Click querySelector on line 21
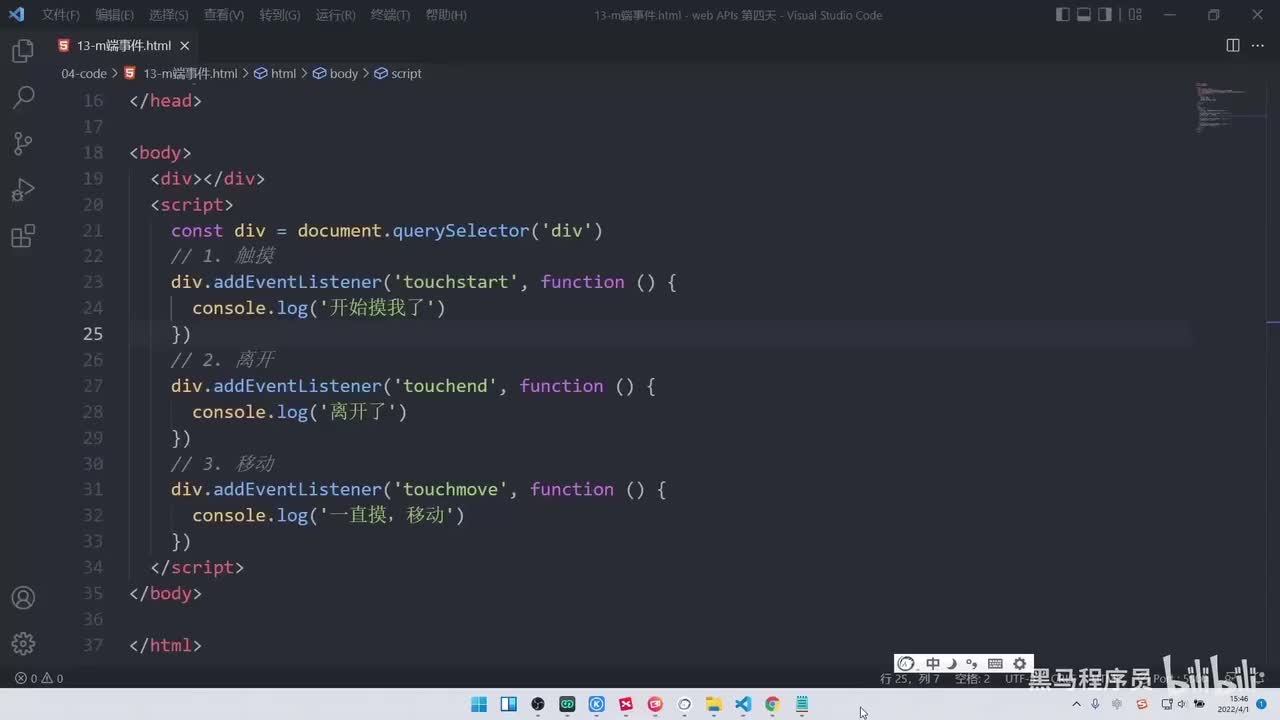 (x=461, y=230)
